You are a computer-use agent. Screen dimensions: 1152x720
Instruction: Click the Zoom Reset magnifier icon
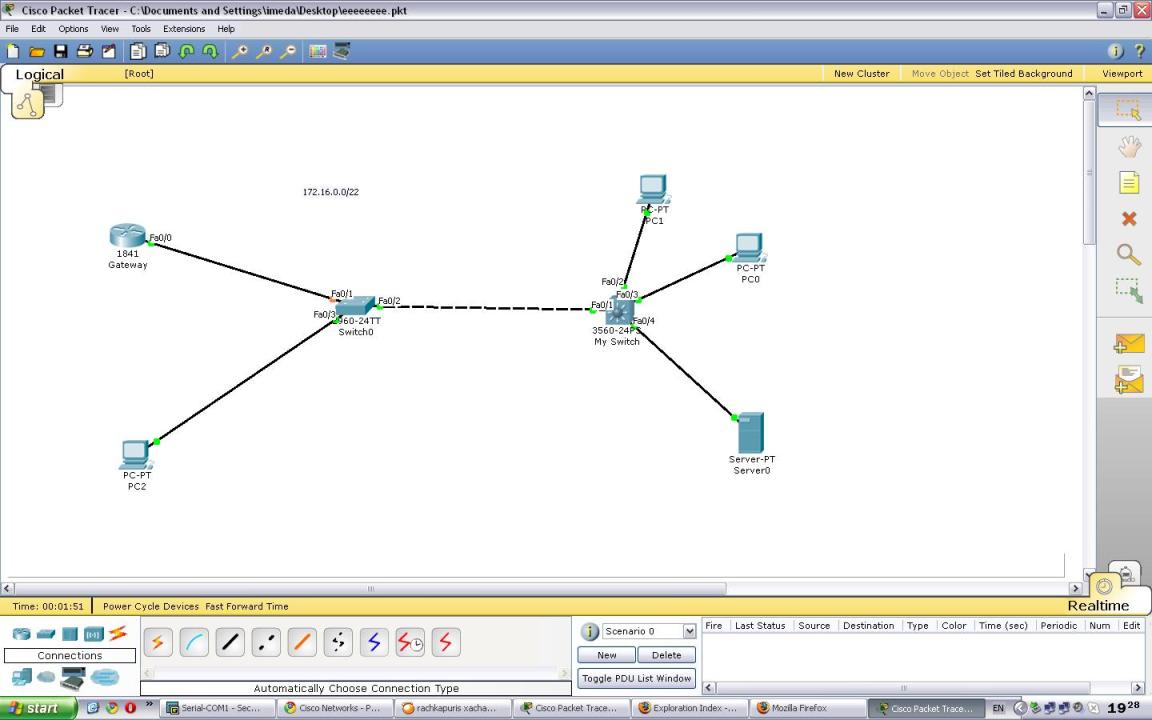pyautogui.click(x=264, y=51)
